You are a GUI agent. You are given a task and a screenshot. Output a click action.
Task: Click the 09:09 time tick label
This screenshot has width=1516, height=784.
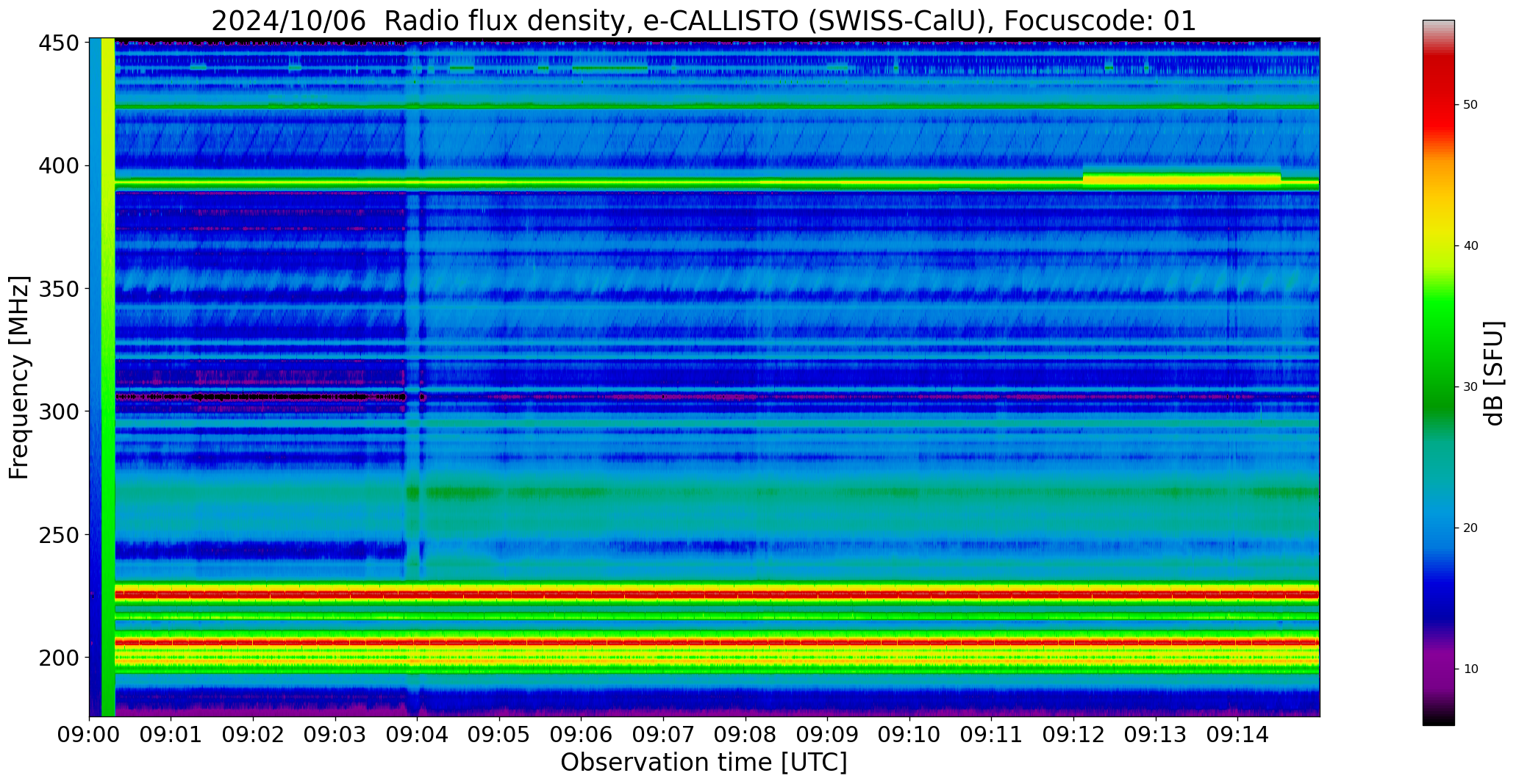click(x=828, y=735)
